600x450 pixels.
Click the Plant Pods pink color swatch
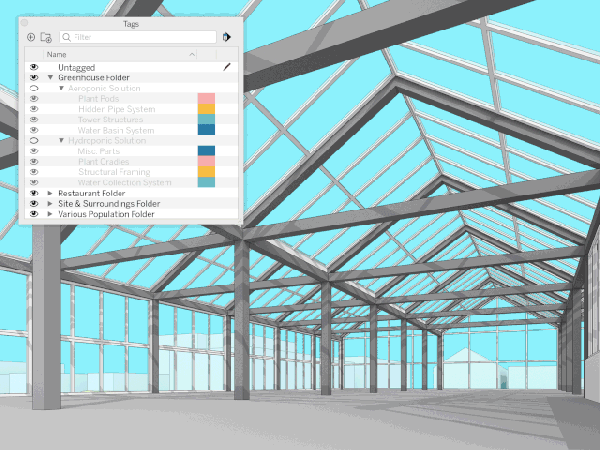(x=206, y=98)
